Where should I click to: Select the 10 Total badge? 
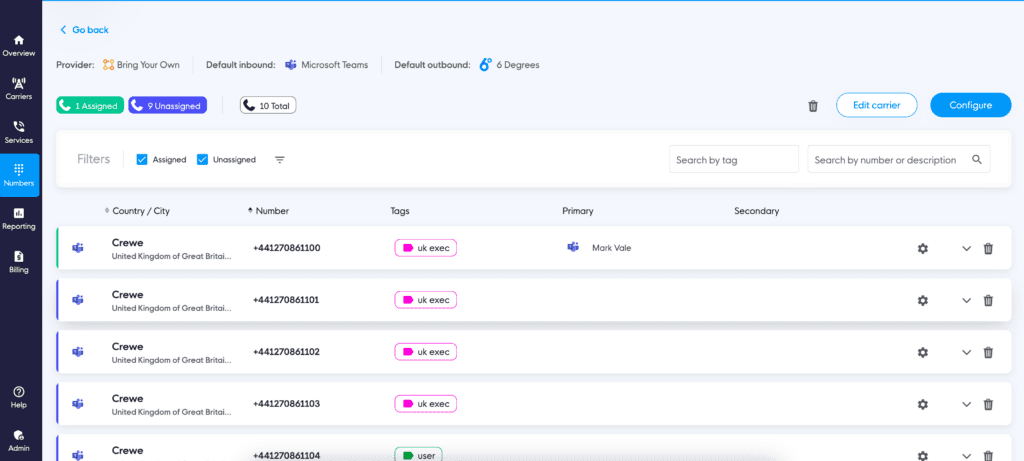click(x=268, y=106)
